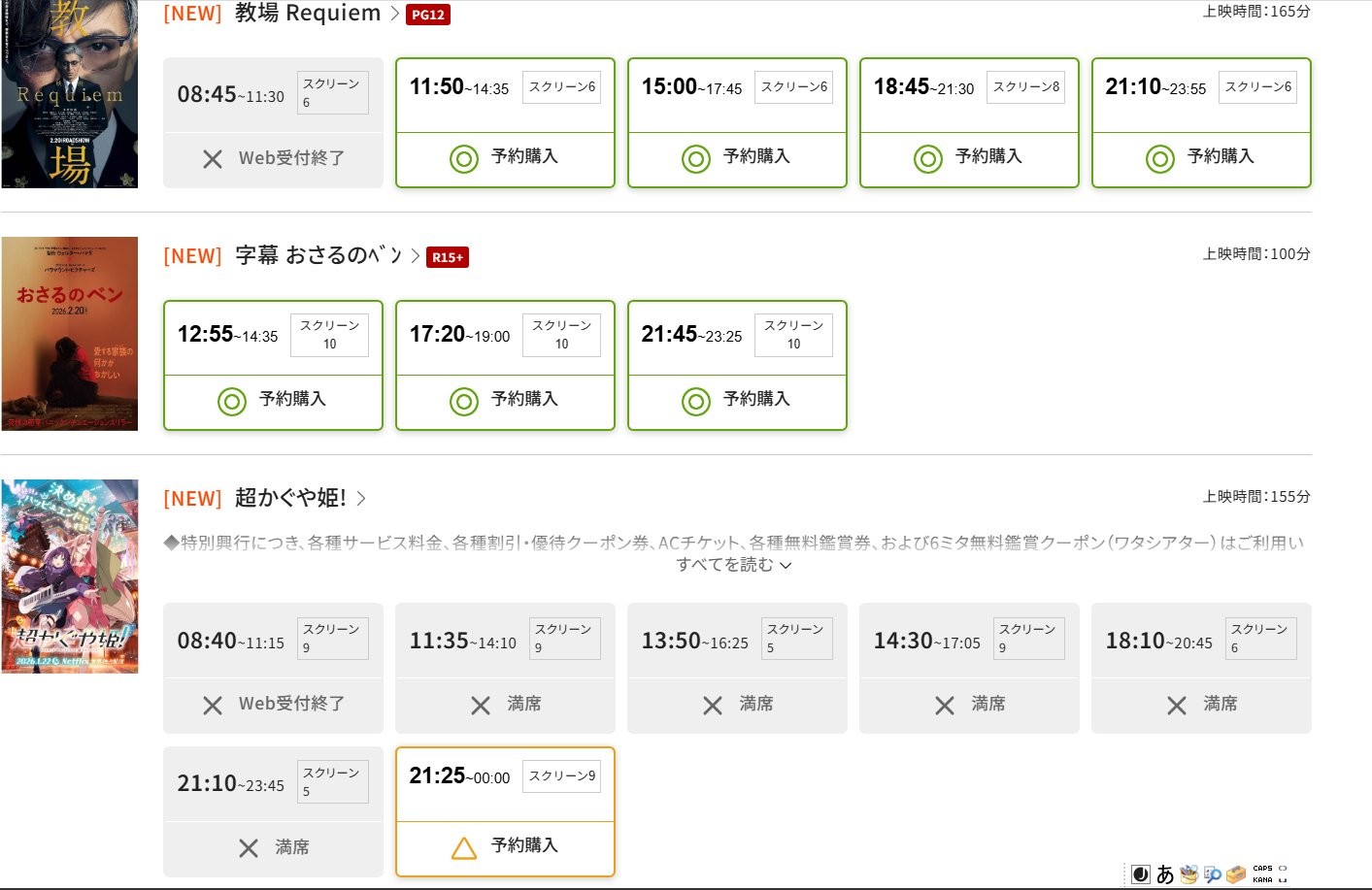Click the orange triangle on 21:25 showtime
This screenshot has width=1372, height=890.
point(464,847)
